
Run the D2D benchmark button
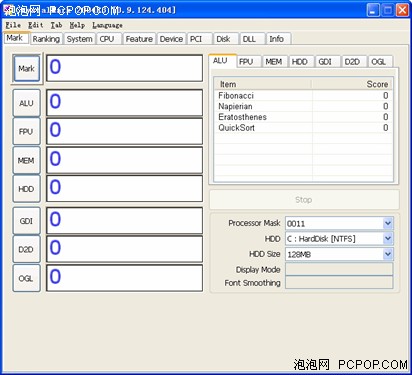click(26, 249)
